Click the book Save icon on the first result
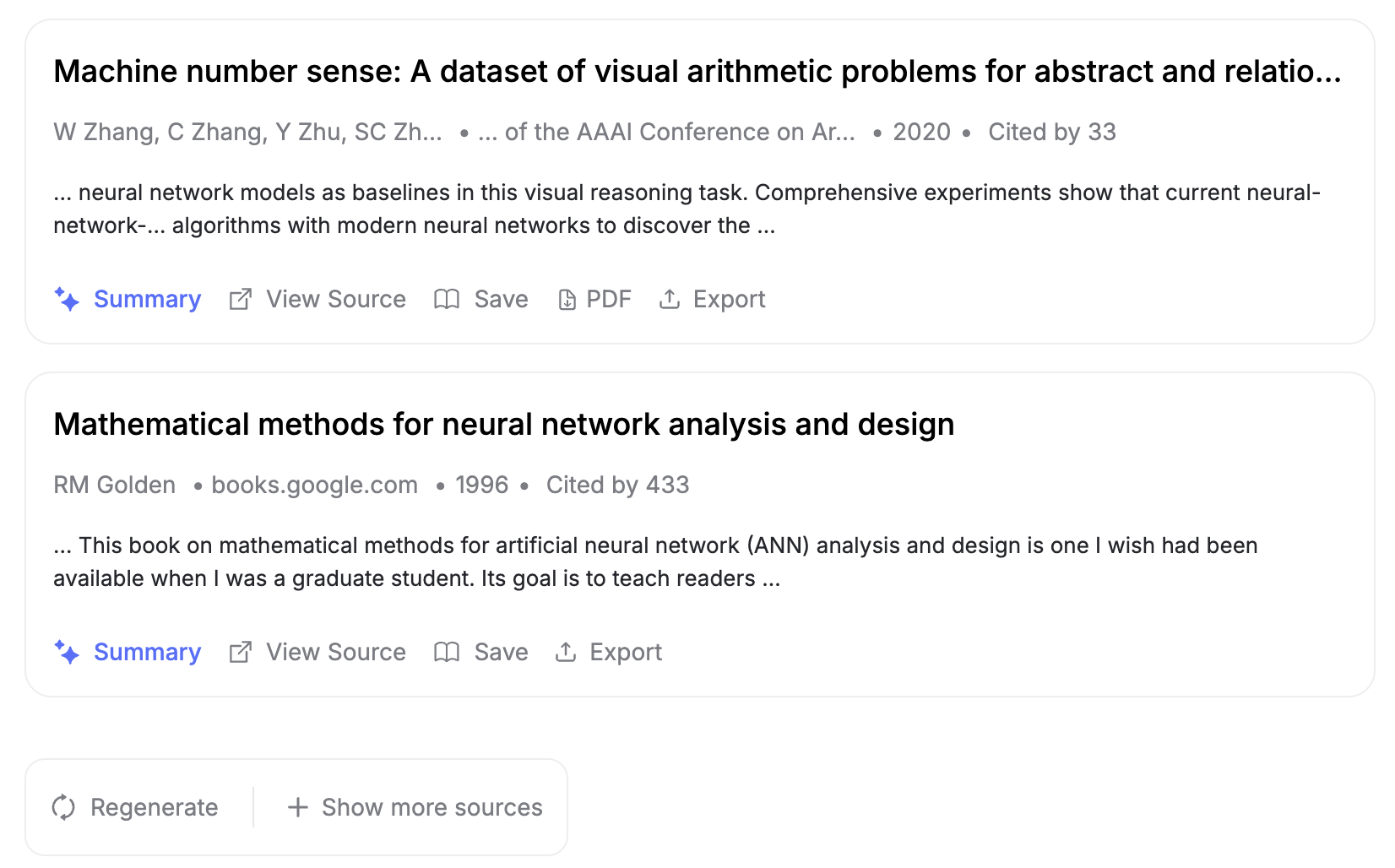 447,299
